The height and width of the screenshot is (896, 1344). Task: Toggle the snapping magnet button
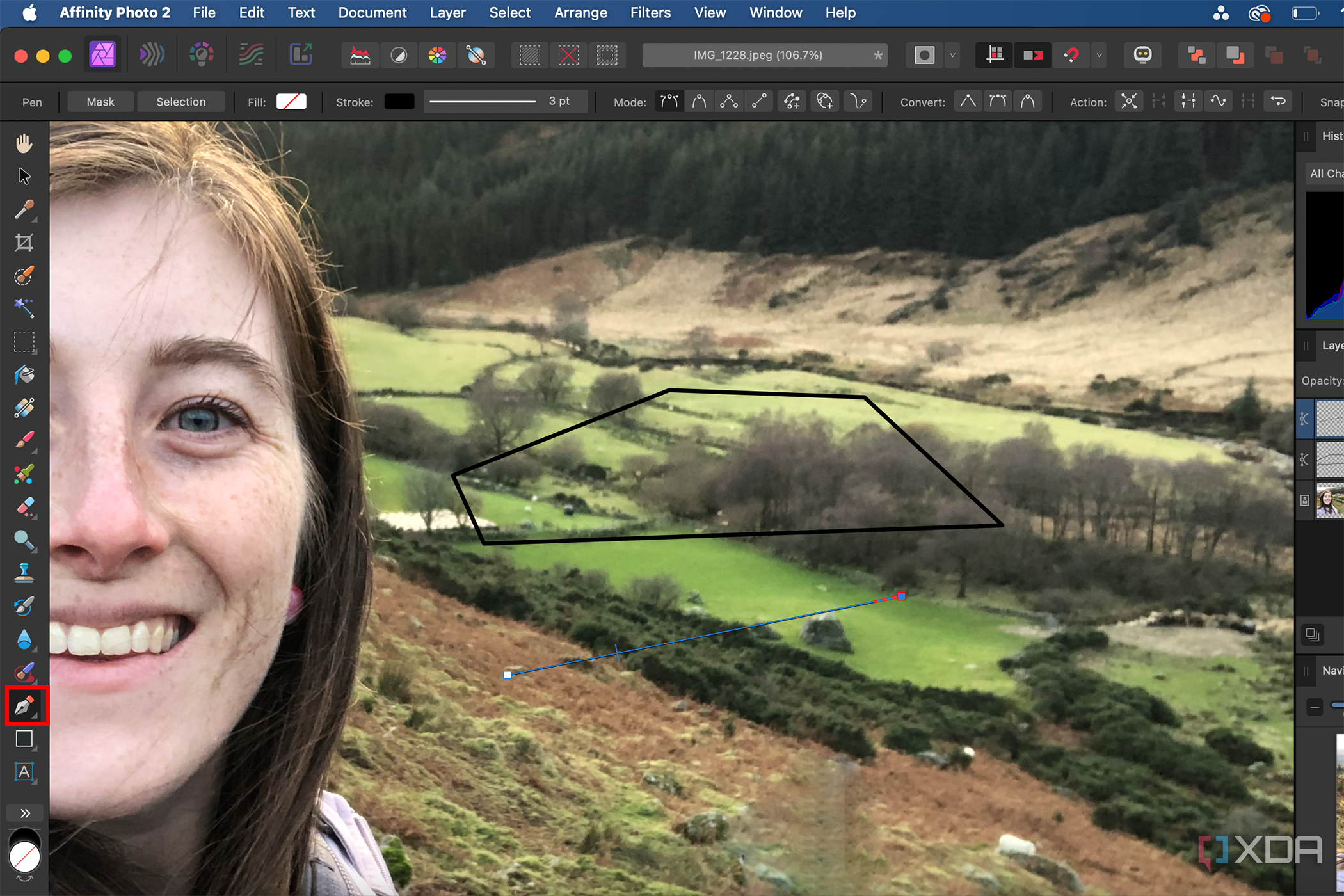[1072, 55]
